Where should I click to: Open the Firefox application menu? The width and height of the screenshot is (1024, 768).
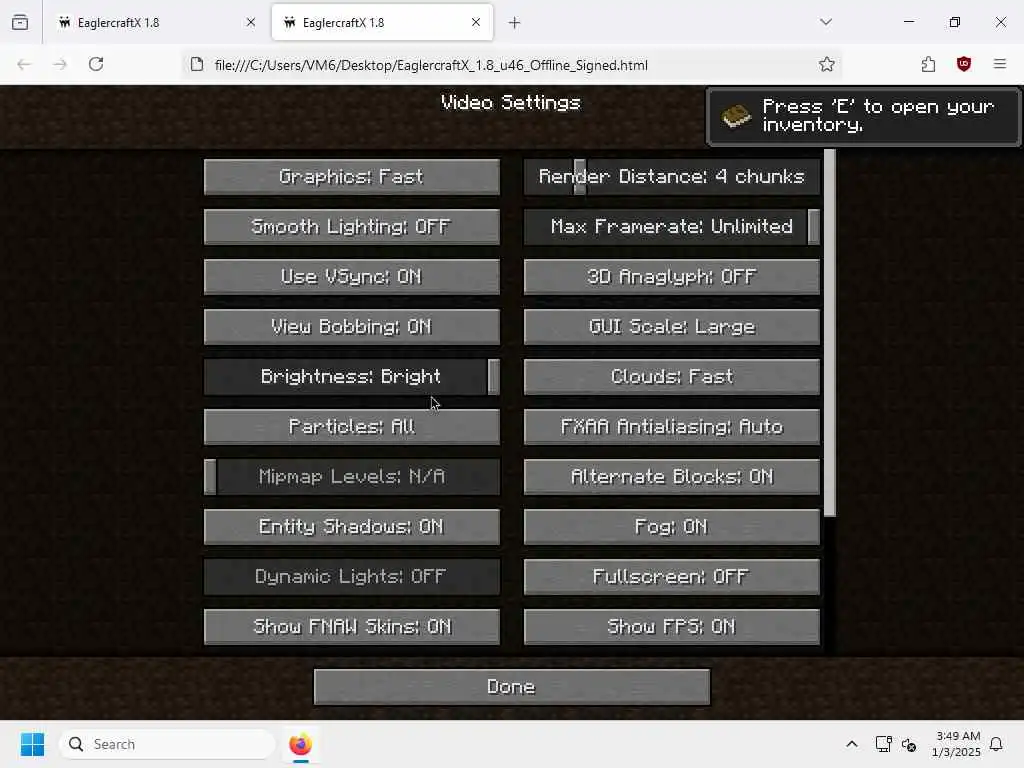pyautogui.click(x=1000, y=64)
